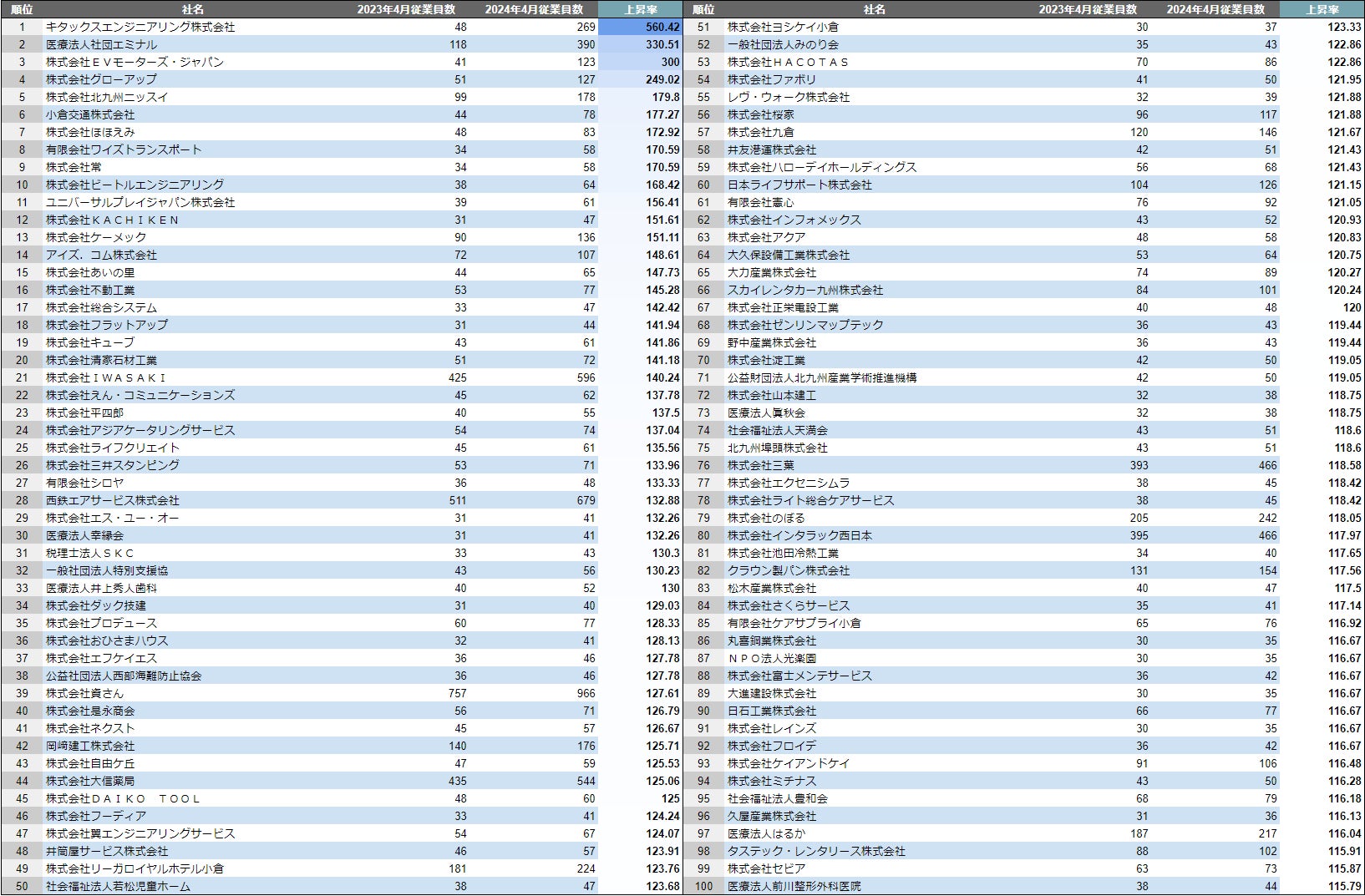
Task: Click 株式会社ゼンリンマップテック
Action: (805, 325)
